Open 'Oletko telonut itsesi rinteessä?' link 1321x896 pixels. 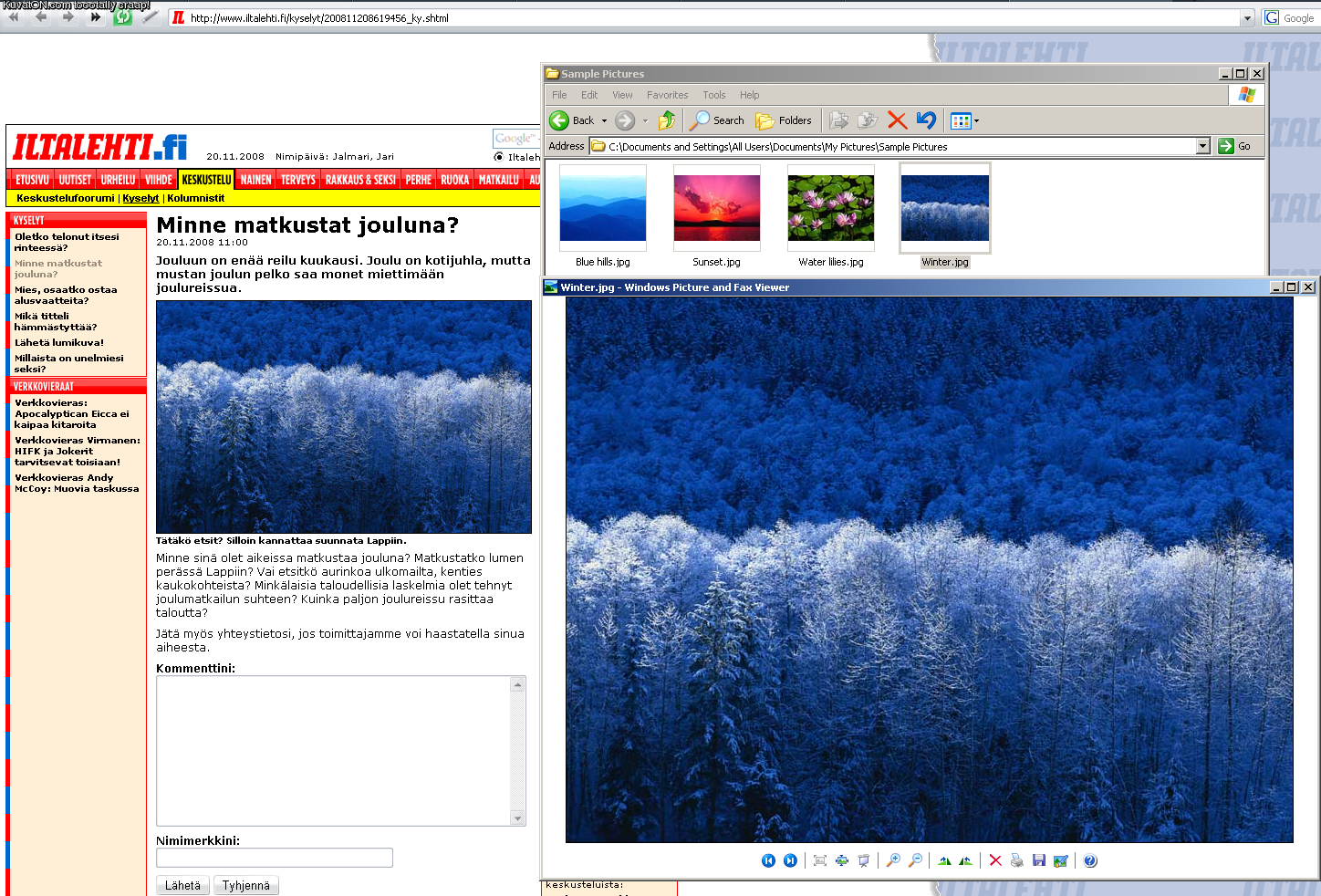pyautogui.click(x=67, y=242)
